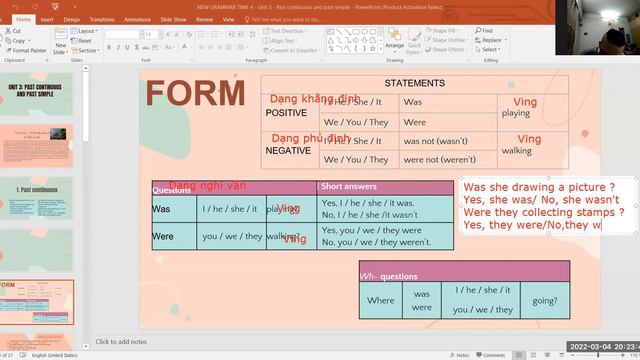
Task: Open the Layout dropdown
Action: pyautogui.click(x=84, y=31)
